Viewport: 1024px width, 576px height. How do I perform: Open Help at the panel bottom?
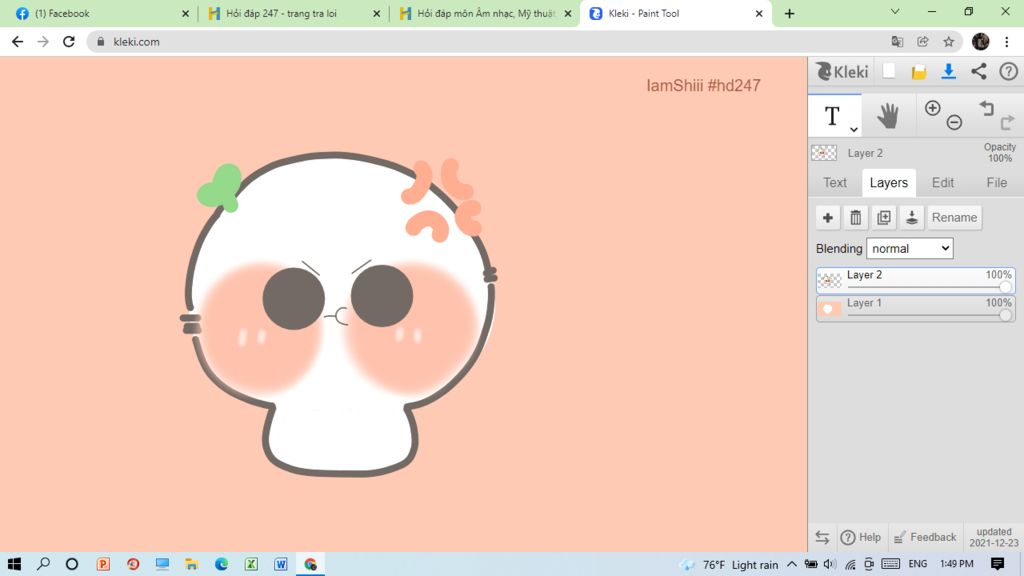[861, 537]
